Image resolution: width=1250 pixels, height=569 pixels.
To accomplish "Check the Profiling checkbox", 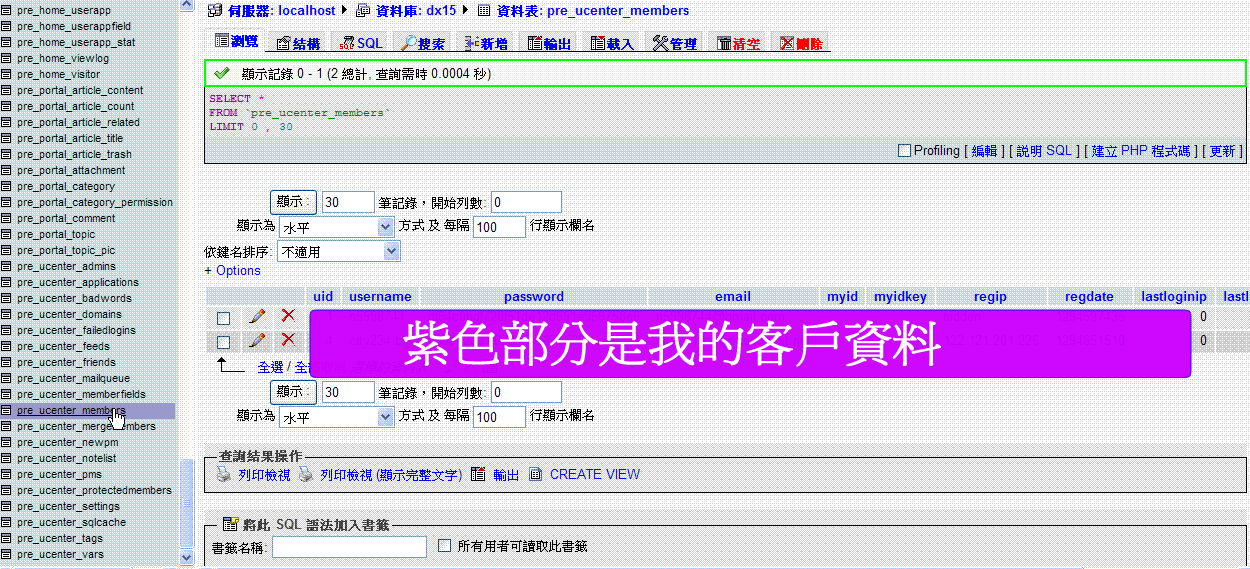I will coord(904,151).
